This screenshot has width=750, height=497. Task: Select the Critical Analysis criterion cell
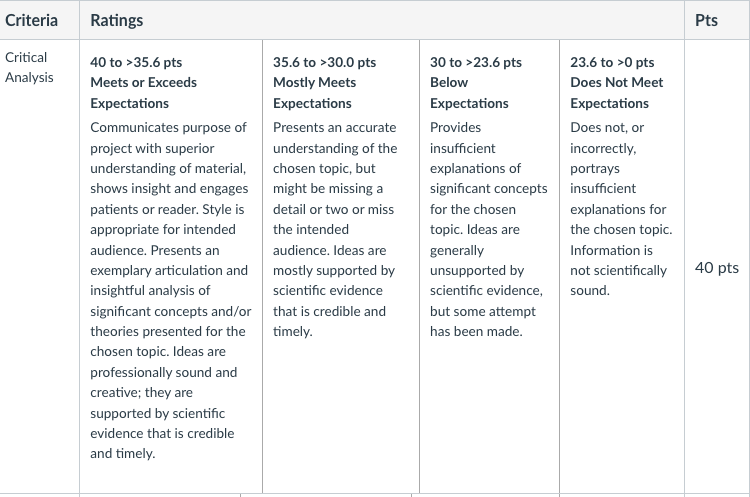39,266
